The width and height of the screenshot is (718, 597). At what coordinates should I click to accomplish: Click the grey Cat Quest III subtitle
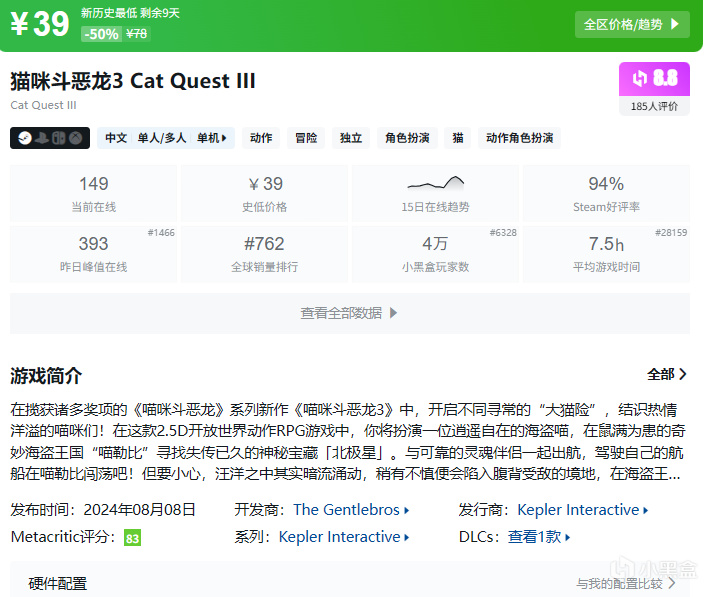(44, 105)
